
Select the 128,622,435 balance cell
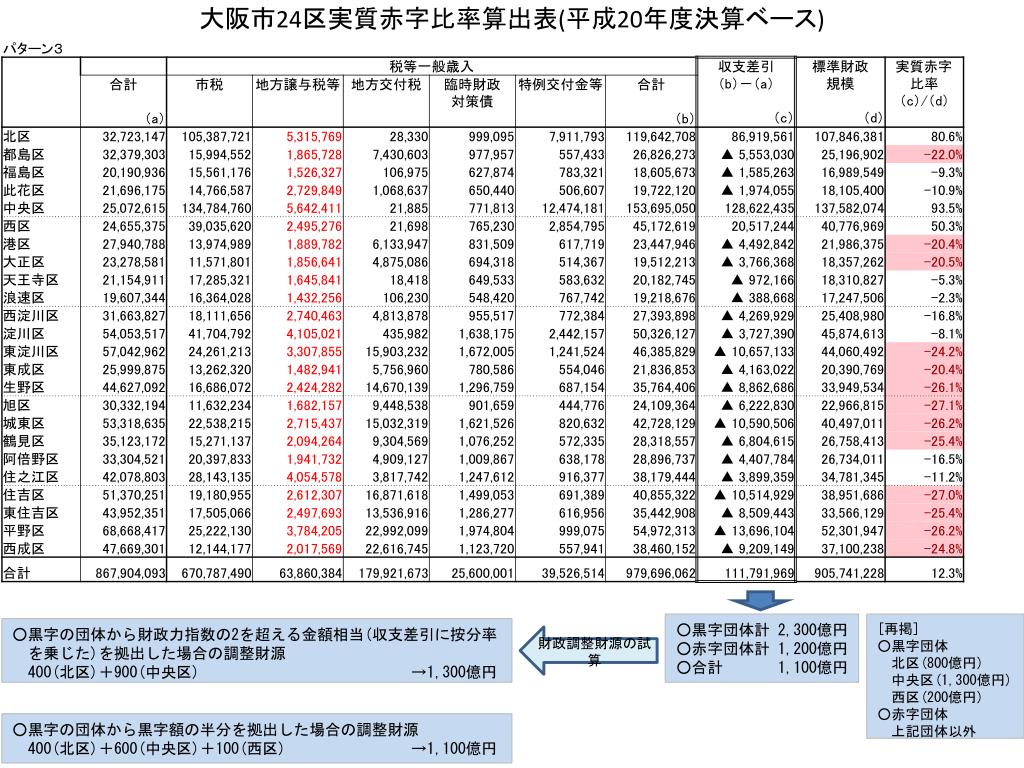click(758, 208)
